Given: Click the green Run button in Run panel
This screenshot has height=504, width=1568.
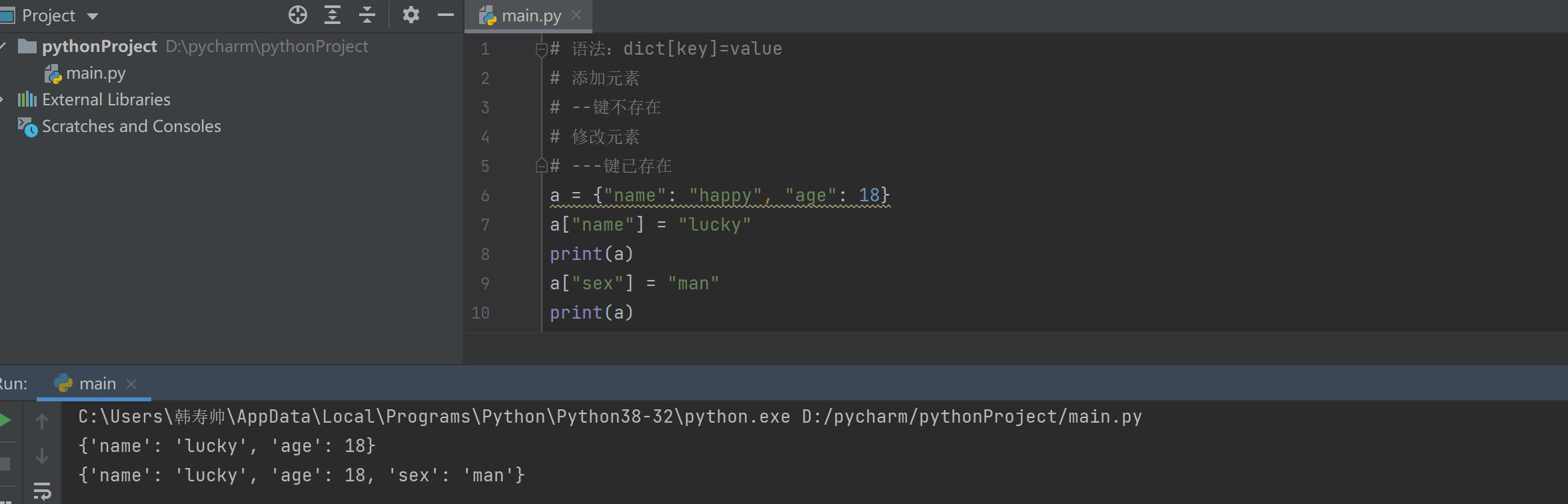Looking at the screenshot, I should tap(5, 420).
